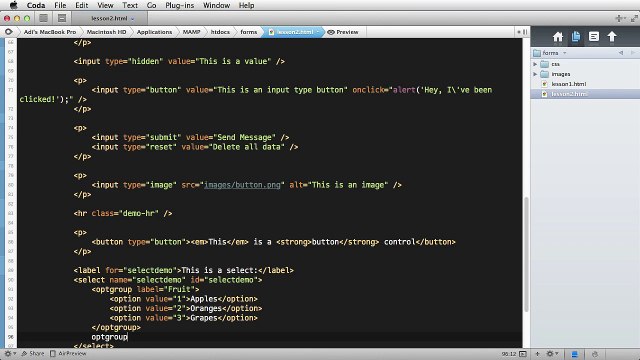Click the Oranges option text
This screenshot has height=360, width=640.
[x=206, y=308]
